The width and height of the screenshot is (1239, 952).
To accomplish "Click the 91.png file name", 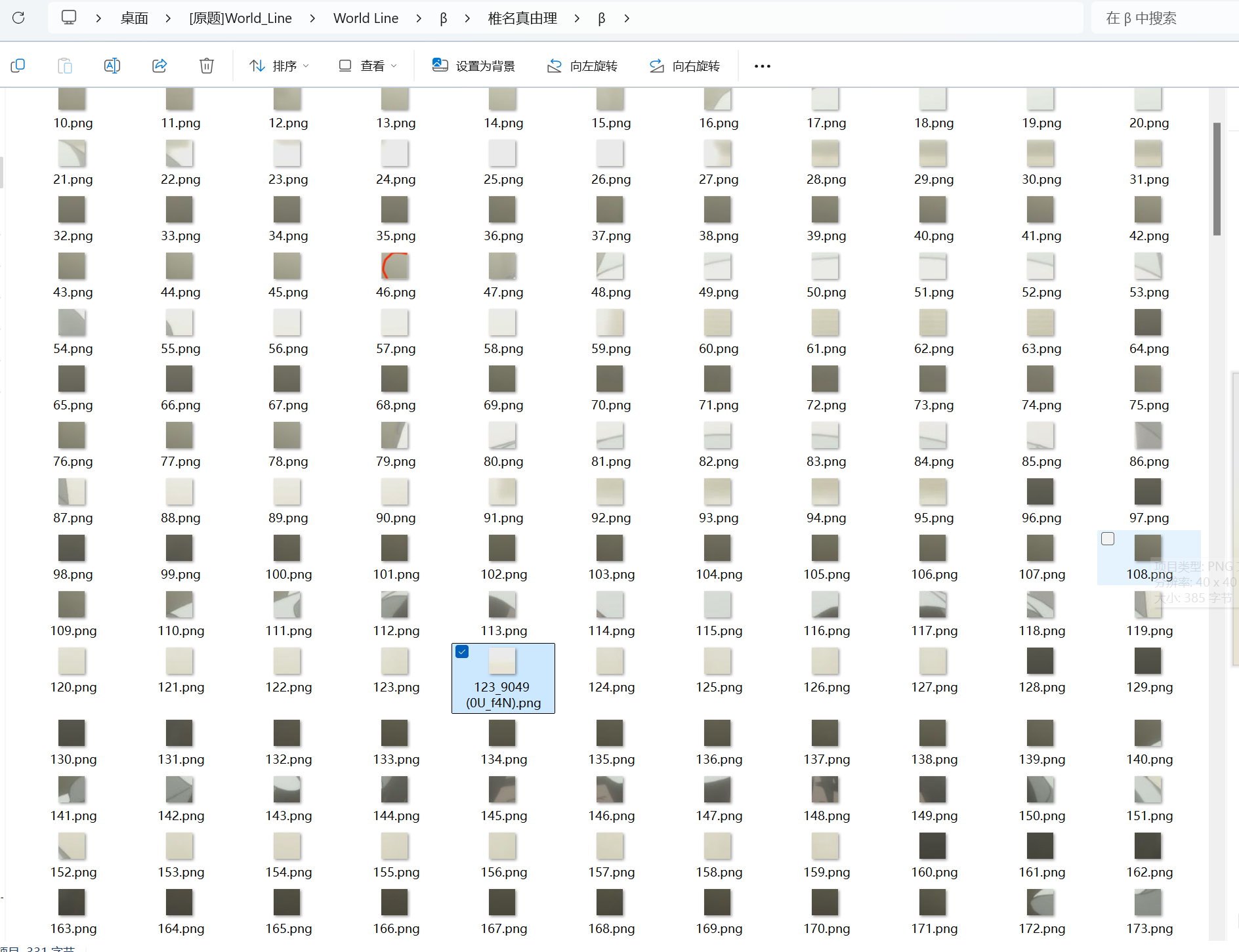I will point(503,518).
